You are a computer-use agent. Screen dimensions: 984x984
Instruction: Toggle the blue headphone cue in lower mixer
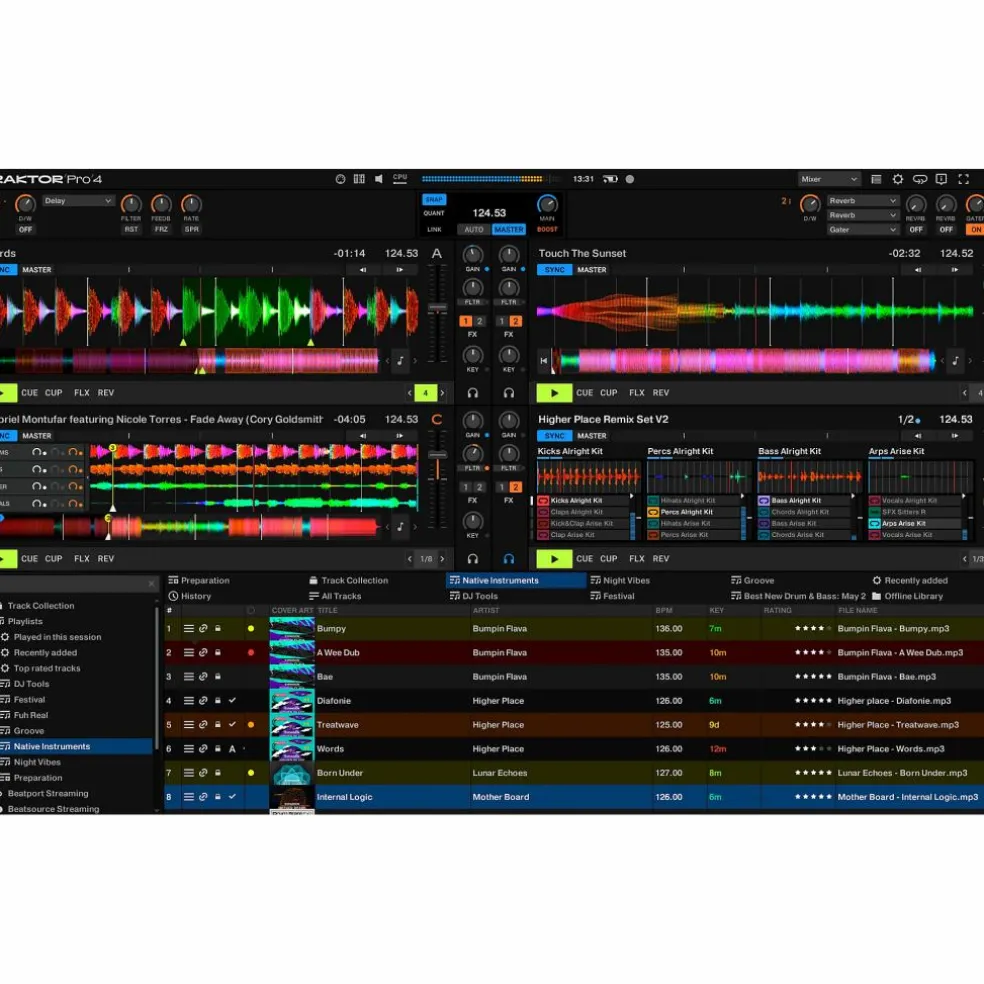point(509,559)
